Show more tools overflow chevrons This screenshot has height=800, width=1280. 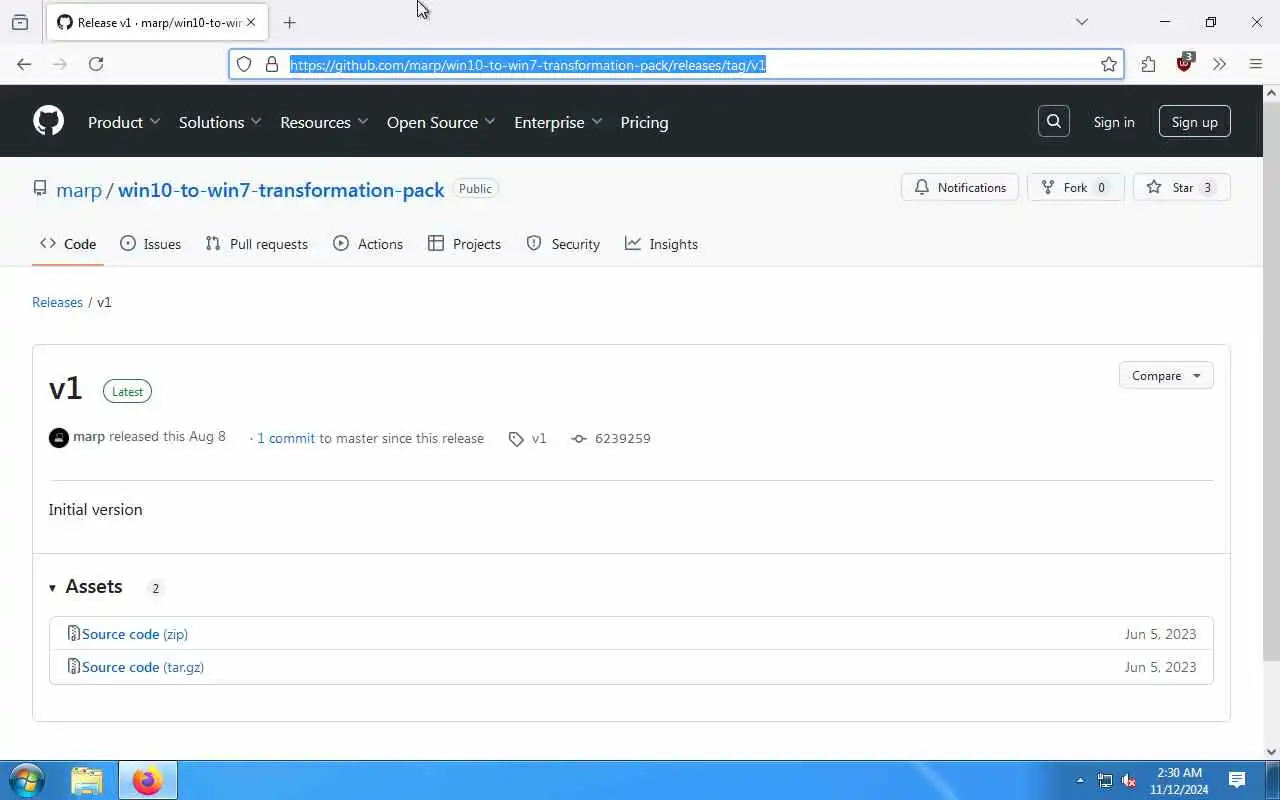[1219, 64]
